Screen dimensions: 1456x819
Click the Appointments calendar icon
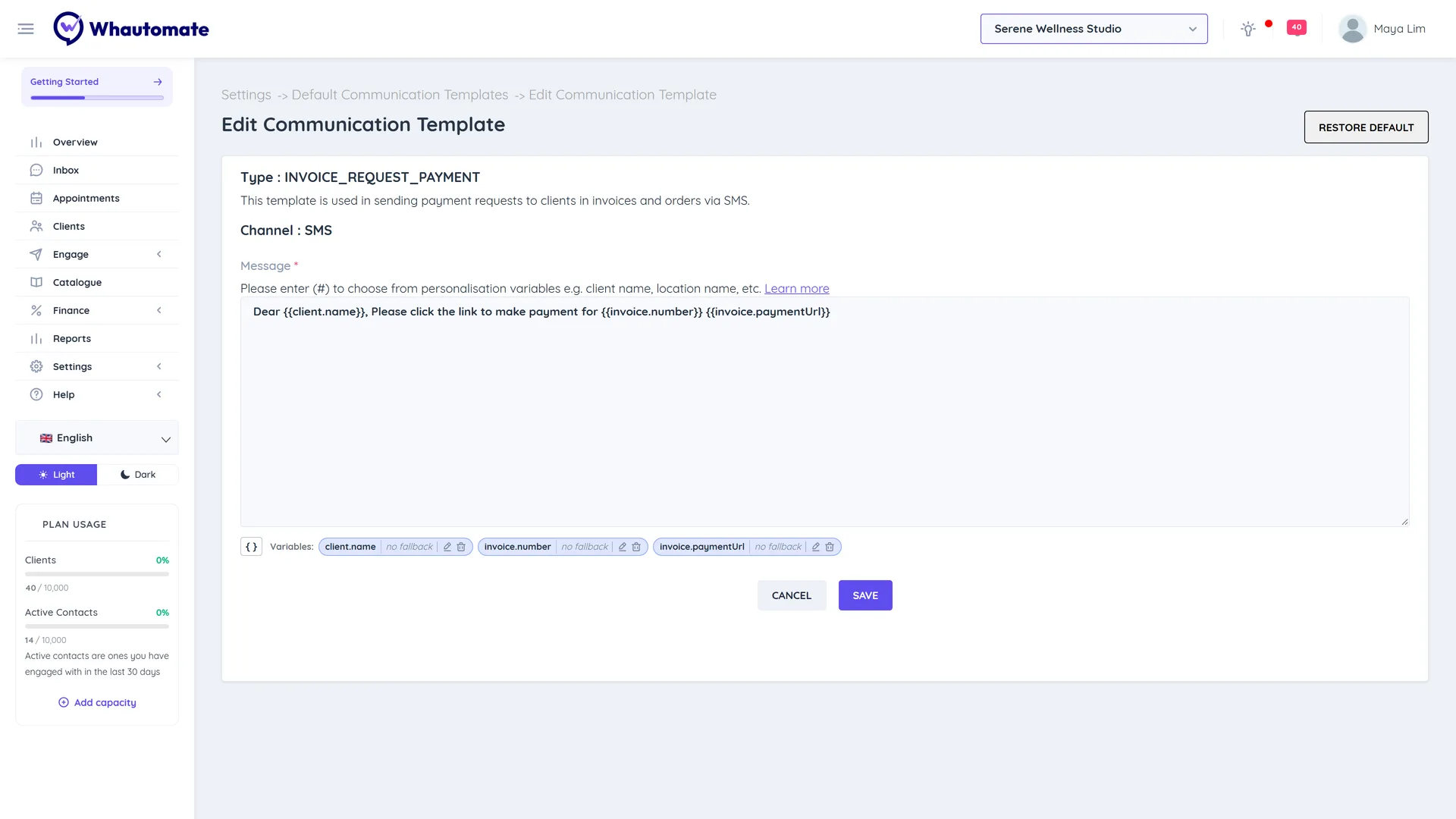coord(36,198)
